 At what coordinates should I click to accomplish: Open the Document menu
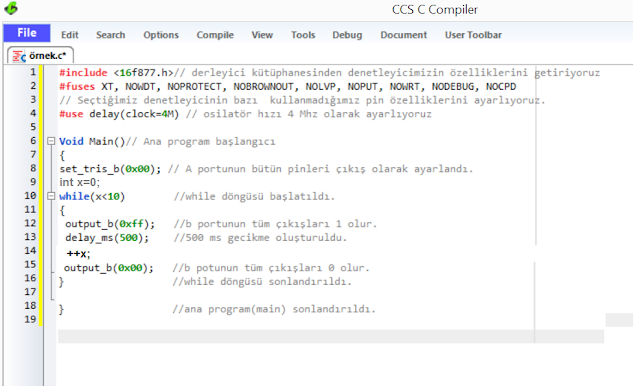tap(404, 35)
